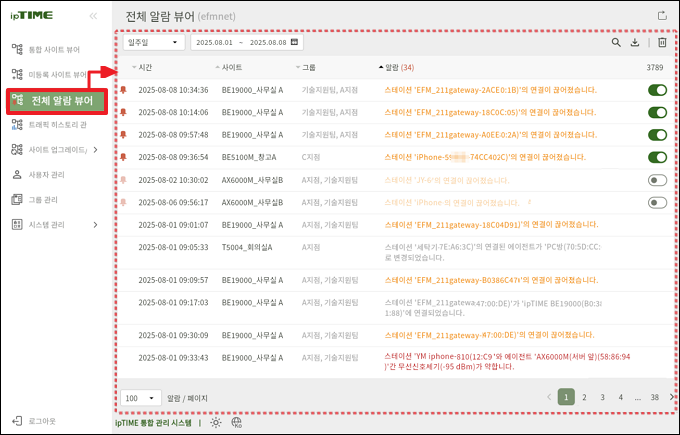
Task: Collapse the sidebar with double-chevron icon
Action: pyautogui.click(x=94, y=17)
